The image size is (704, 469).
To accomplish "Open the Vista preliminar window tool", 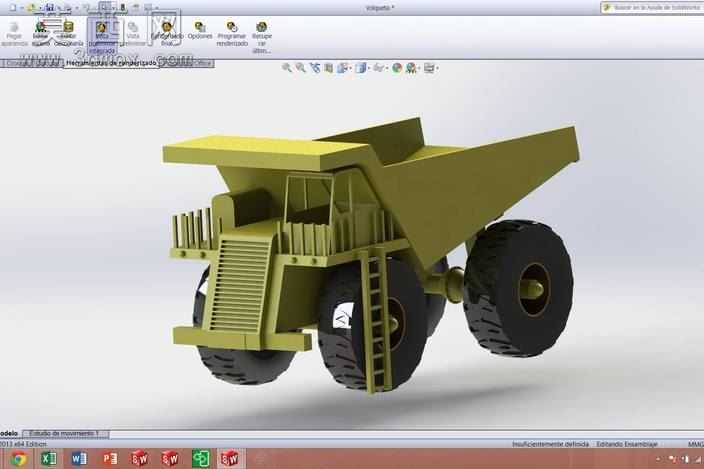I will 133,33.
